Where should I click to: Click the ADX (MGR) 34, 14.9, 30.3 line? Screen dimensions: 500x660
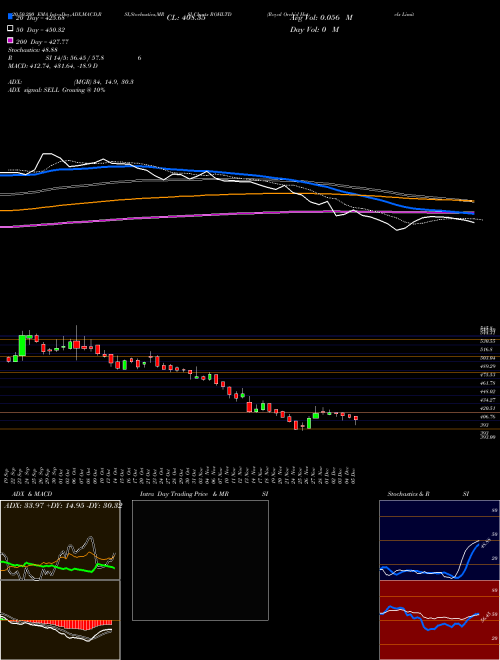pyautogui.click(x=71, y=82)
